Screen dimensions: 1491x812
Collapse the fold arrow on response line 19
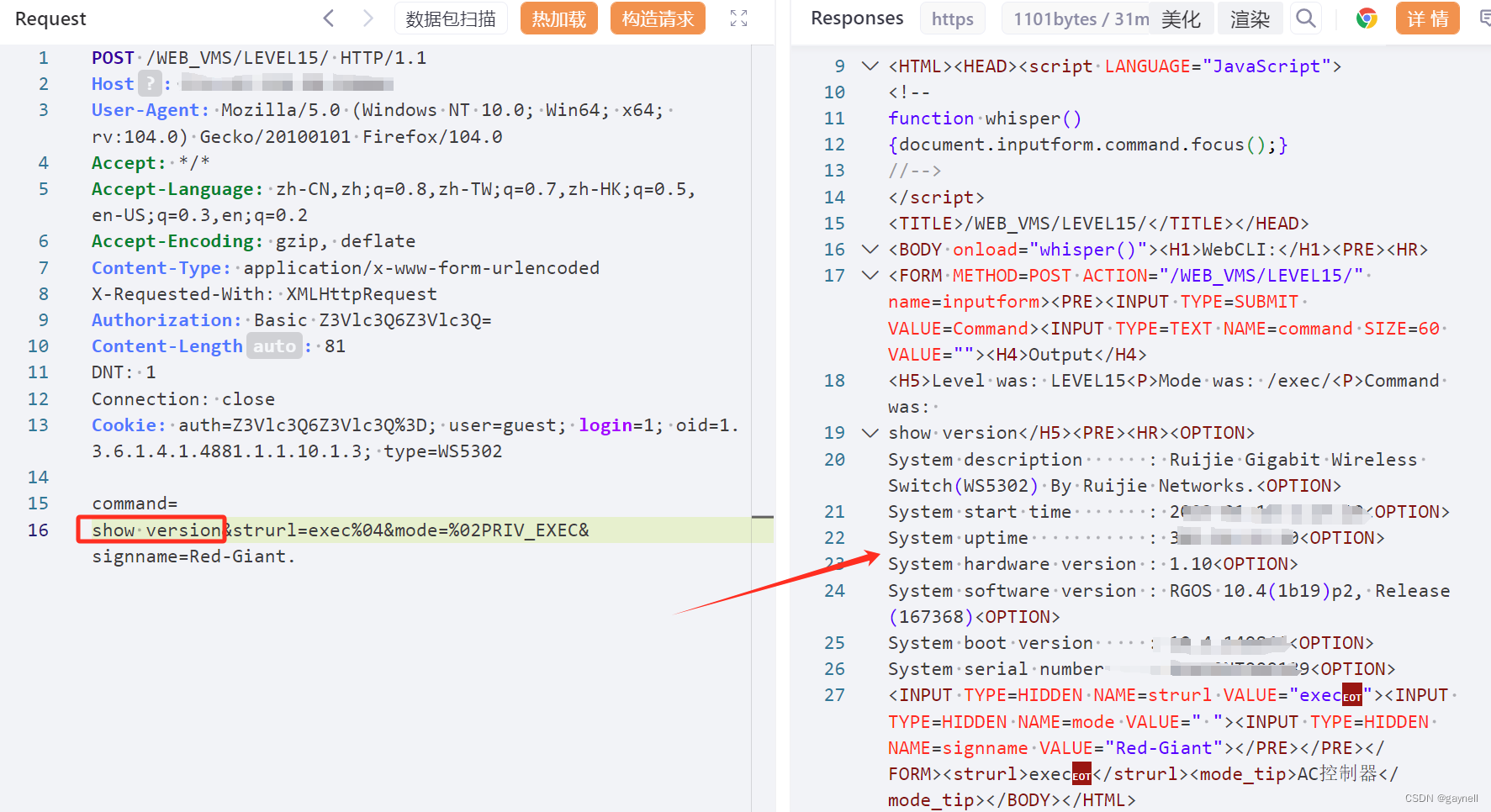click(870, 432)
